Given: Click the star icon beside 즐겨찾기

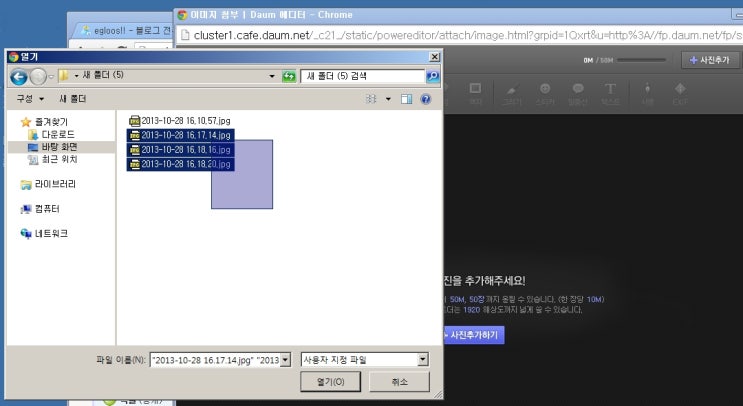Looking at the screenshot, I should pyautogui.click(x=26, y=122).
